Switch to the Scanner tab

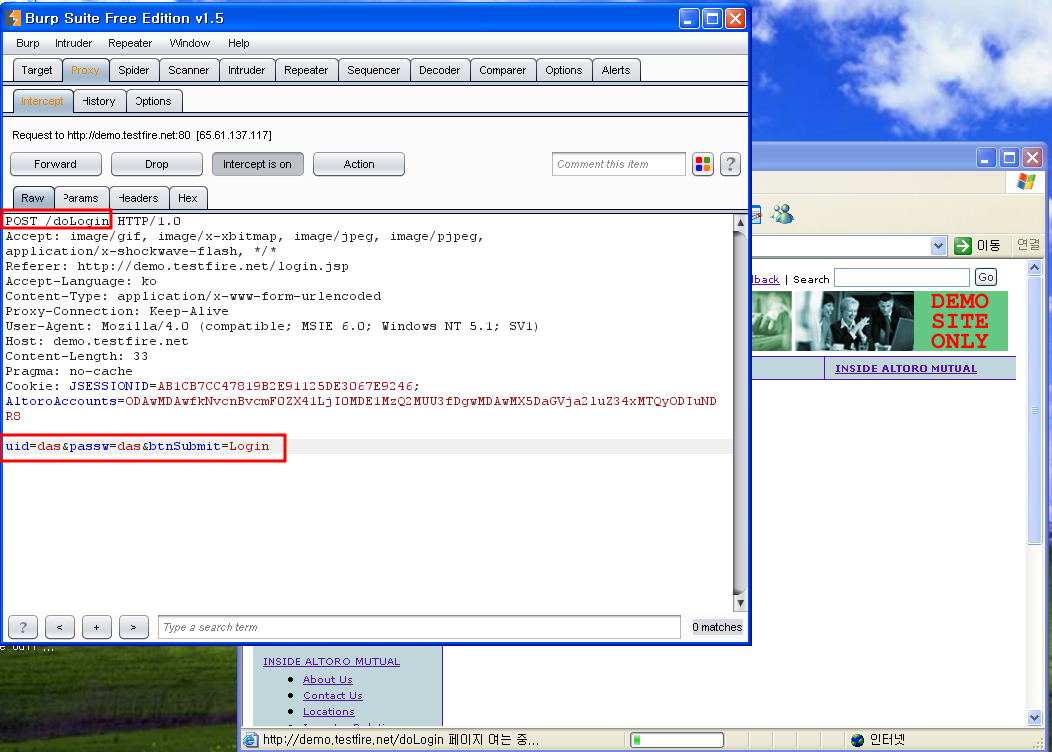(189, 70)
